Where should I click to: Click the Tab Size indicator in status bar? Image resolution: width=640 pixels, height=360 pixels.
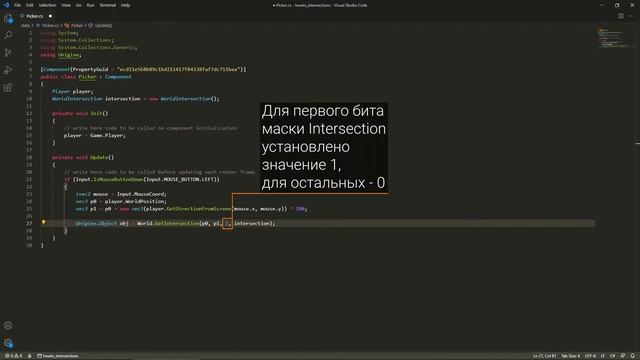[571, 356]
